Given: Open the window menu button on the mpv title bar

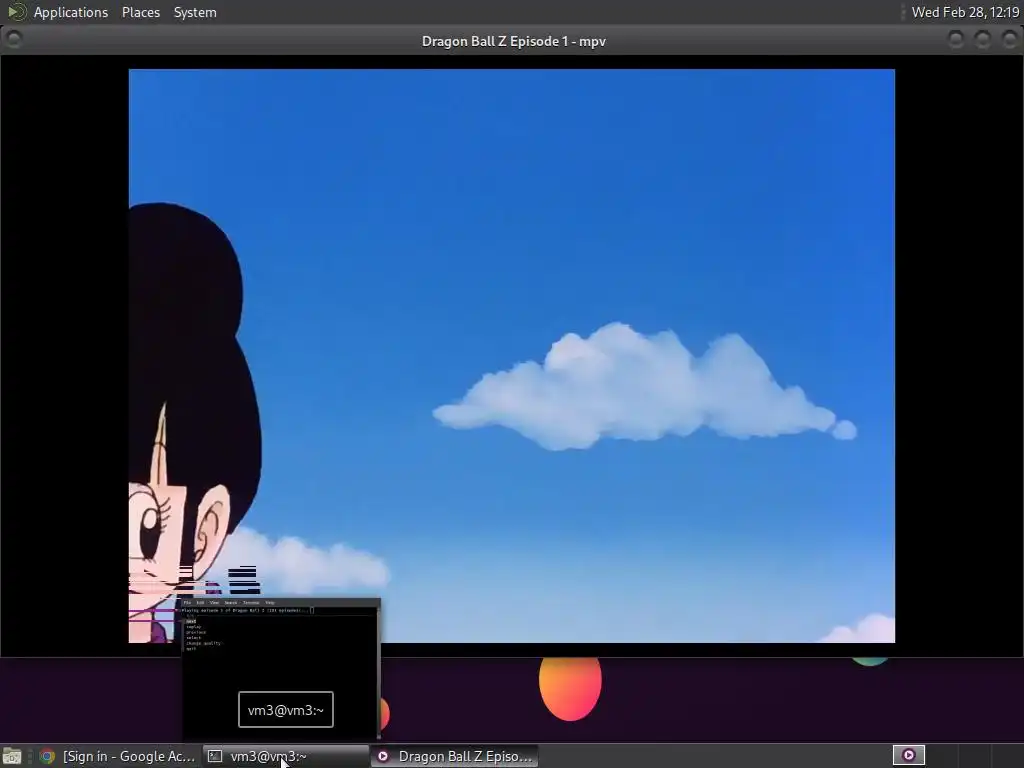Looking at the screenshot, I should point(13,40).
